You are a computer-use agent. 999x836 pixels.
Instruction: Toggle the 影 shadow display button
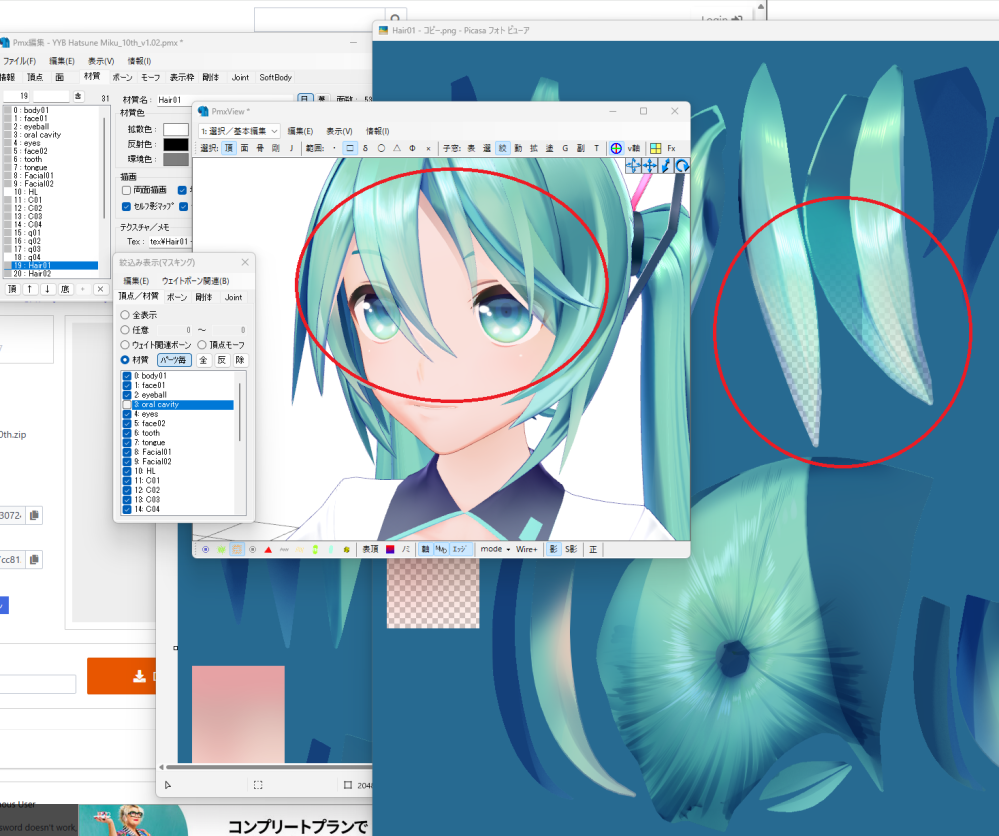coord(553,549)
